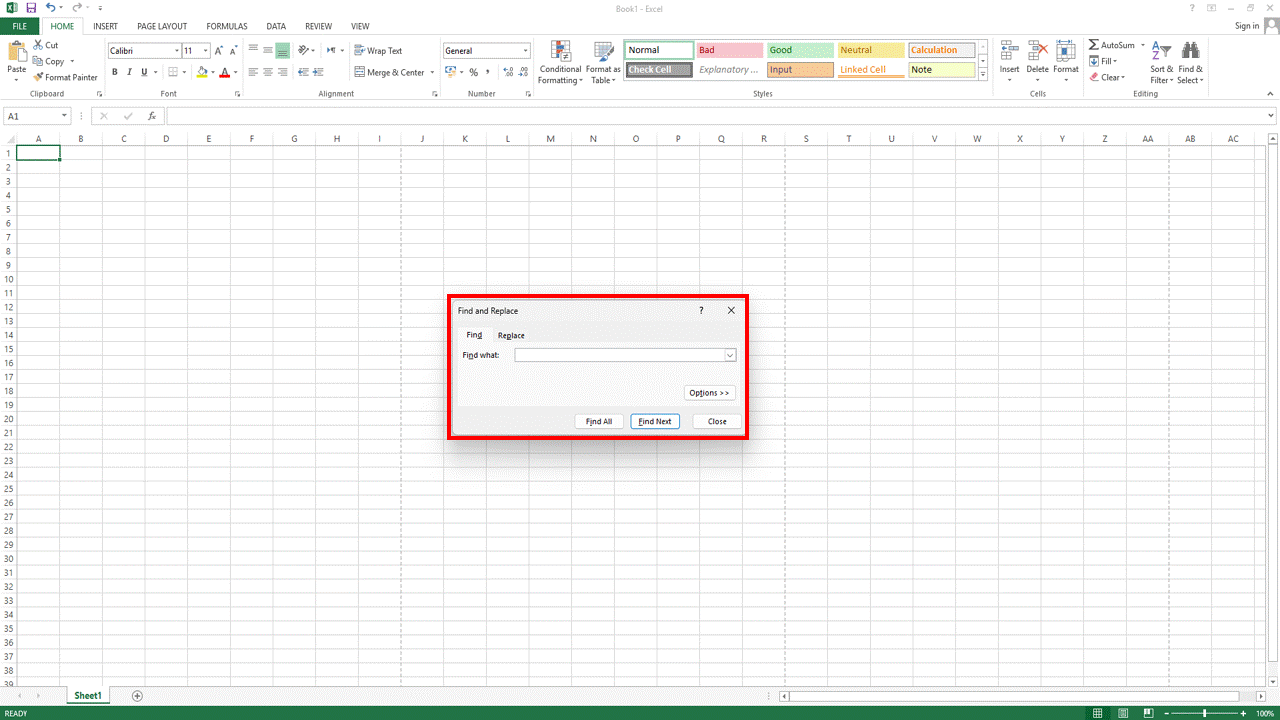Switch to the Replace tab
The width and height of the screenshot is (1280, 720).
tap(511, 335)
